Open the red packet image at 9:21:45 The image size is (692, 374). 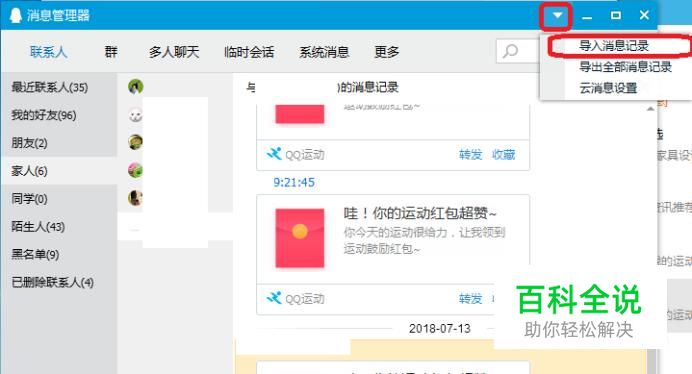[300, 238]
